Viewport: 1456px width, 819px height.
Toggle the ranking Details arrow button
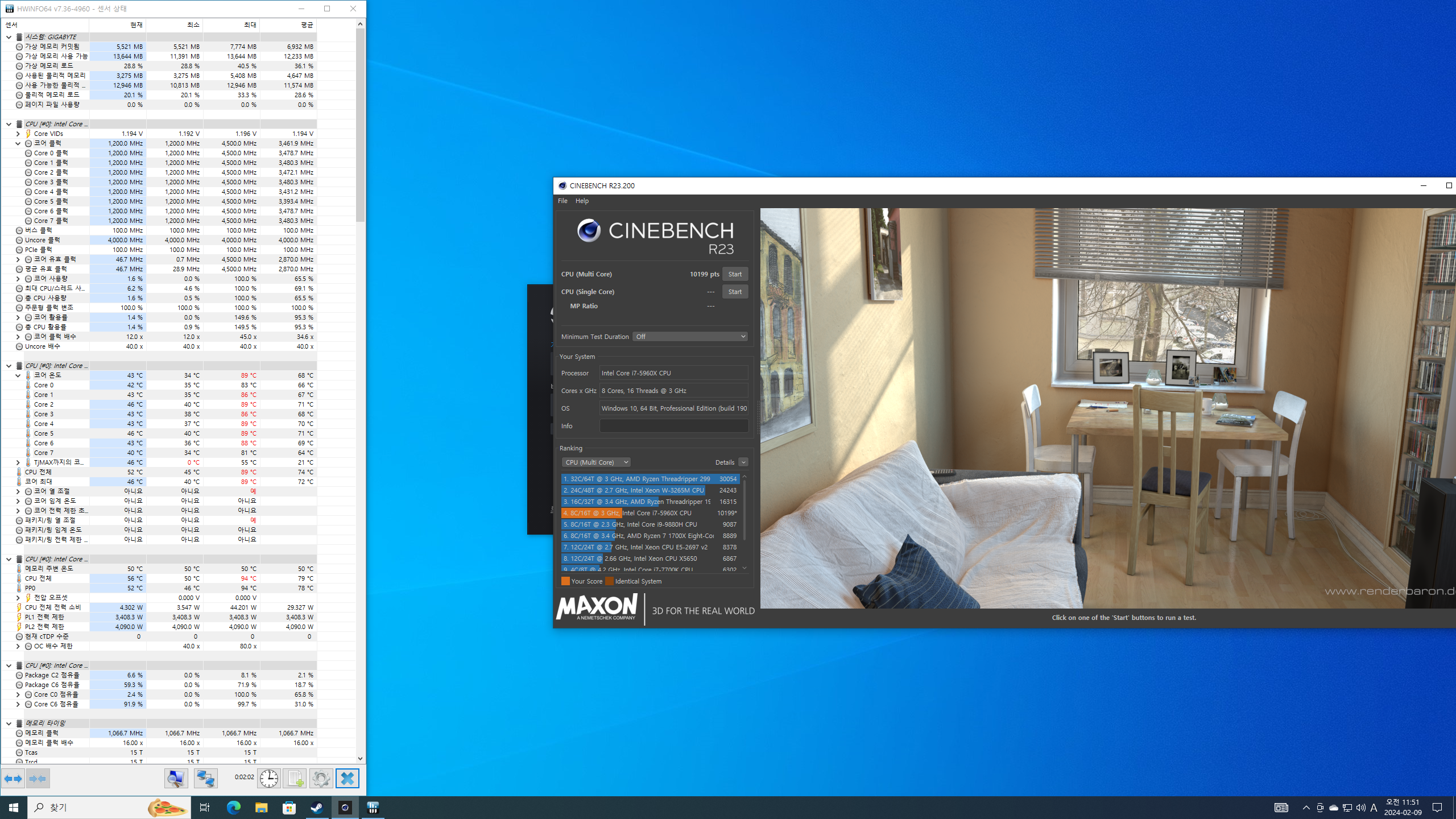point(743,462)
